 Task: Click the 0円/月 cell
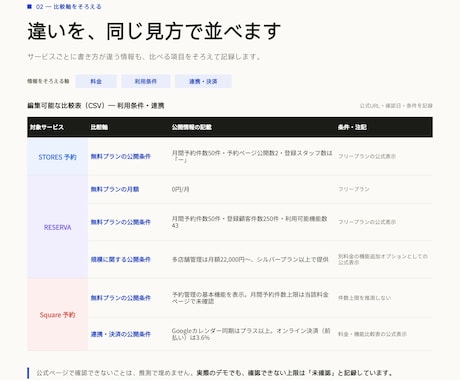pos(180,189)
